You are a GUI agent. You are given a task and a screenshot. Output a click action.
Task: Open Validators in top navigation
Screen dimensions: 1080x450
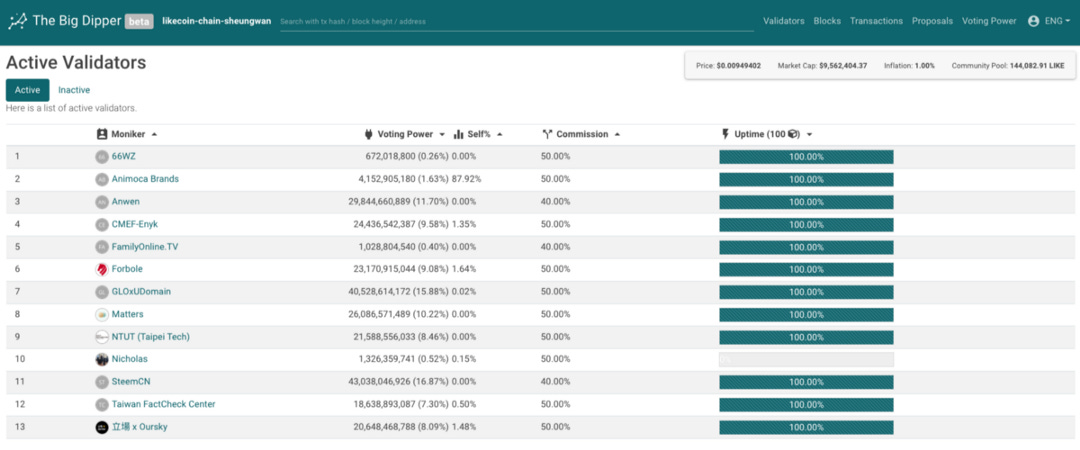[x=784, y=21]
